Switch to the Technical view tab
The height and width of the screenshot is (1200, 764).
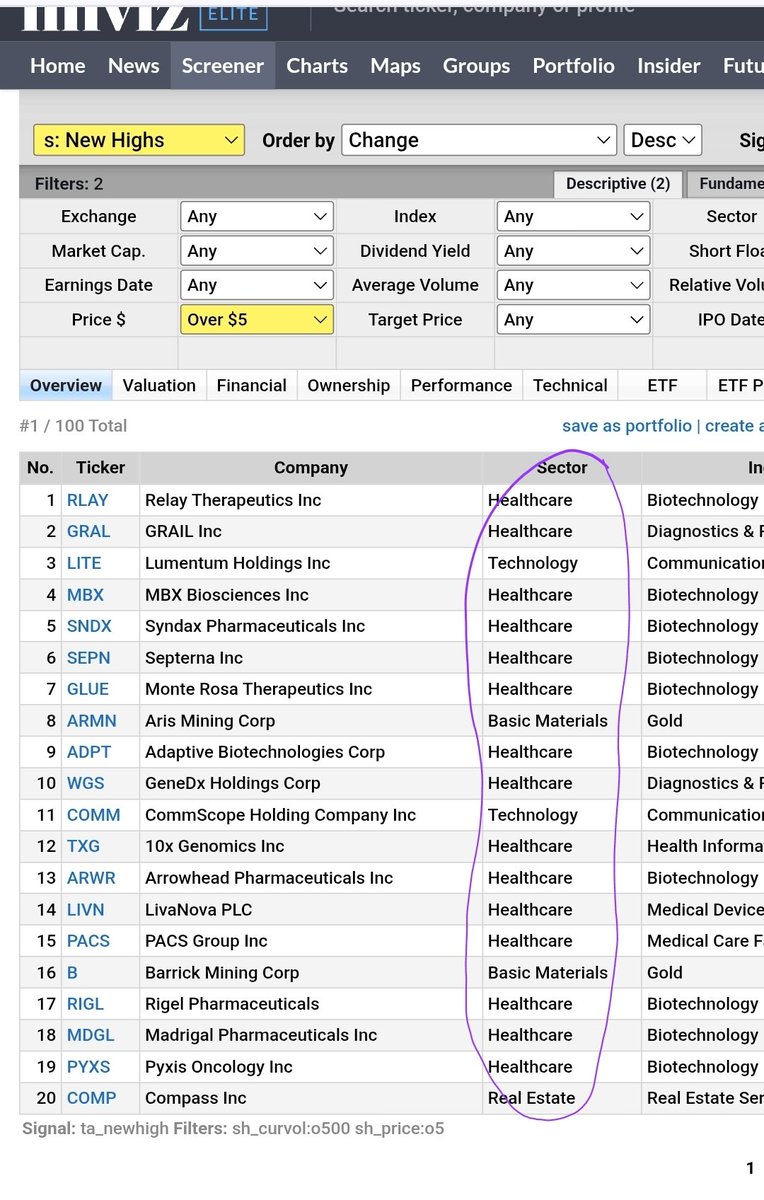[570, 386]
